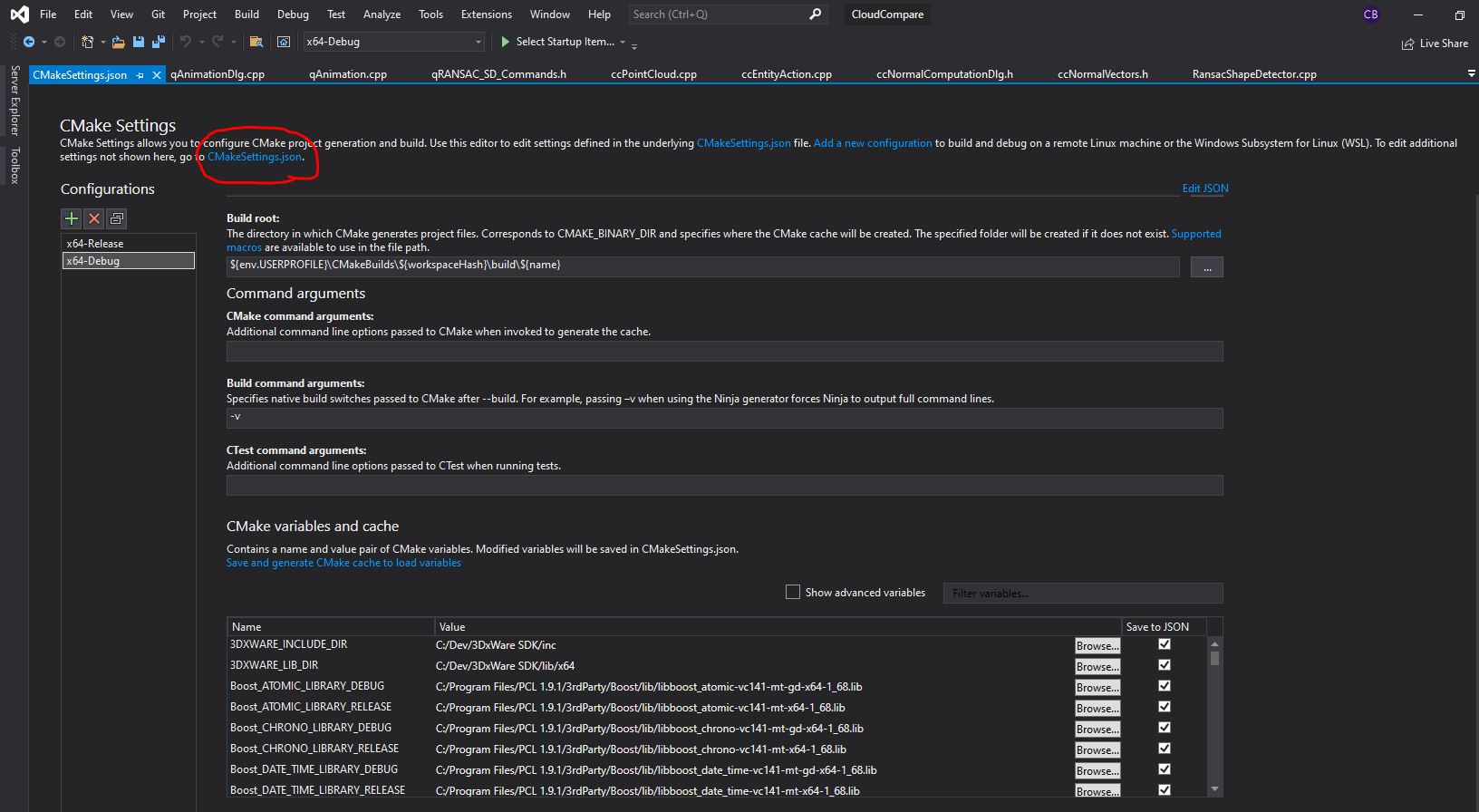Click the Edit JSON link

click(x=1205, y=188)
